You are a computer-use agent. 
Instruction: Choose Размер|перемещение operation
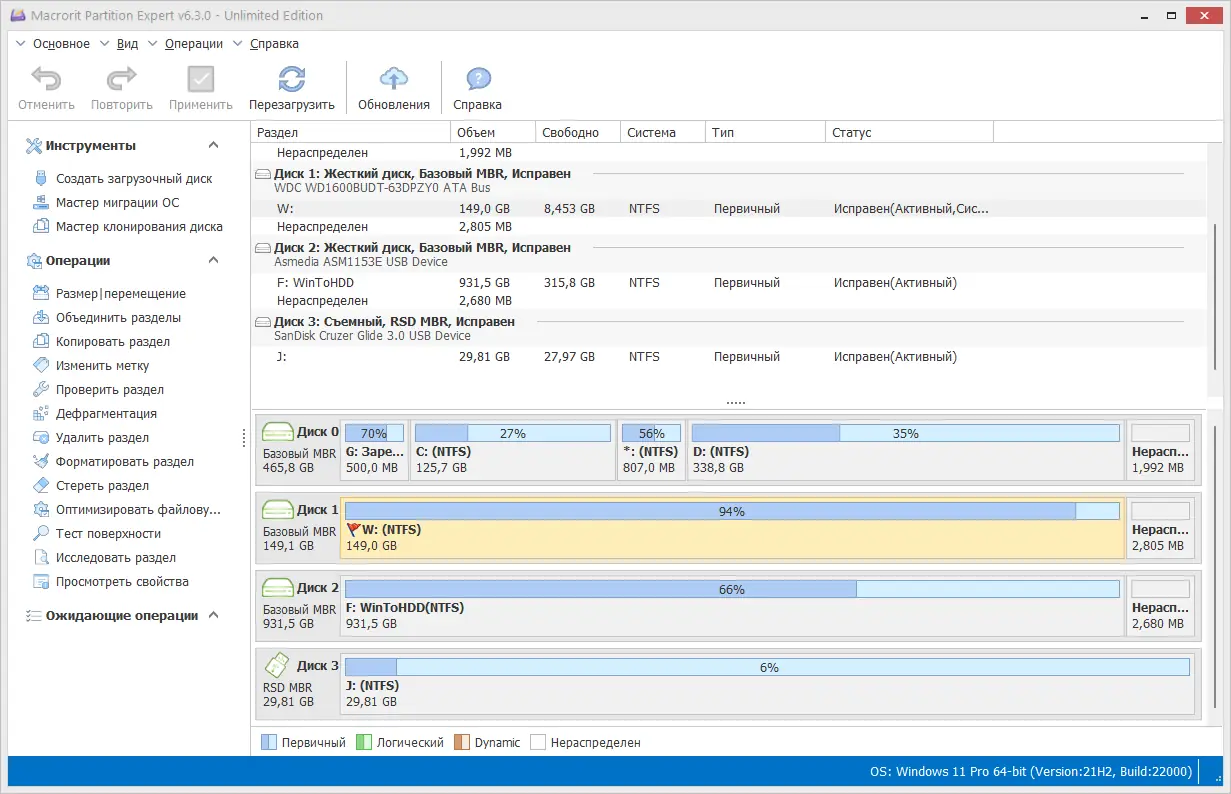[x=121, y=294]
